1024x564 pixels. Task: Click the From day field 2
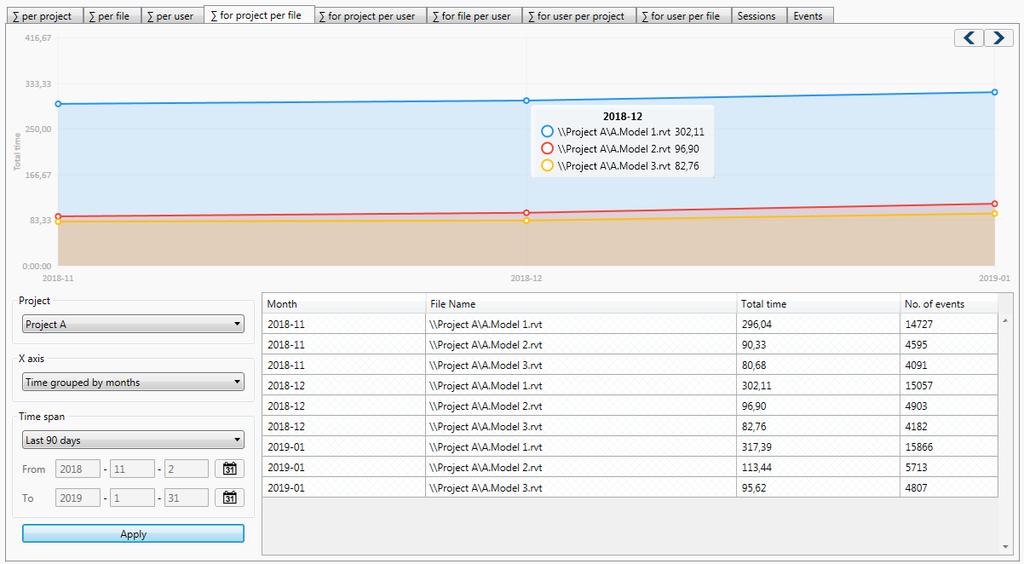[x=186, y=469]
